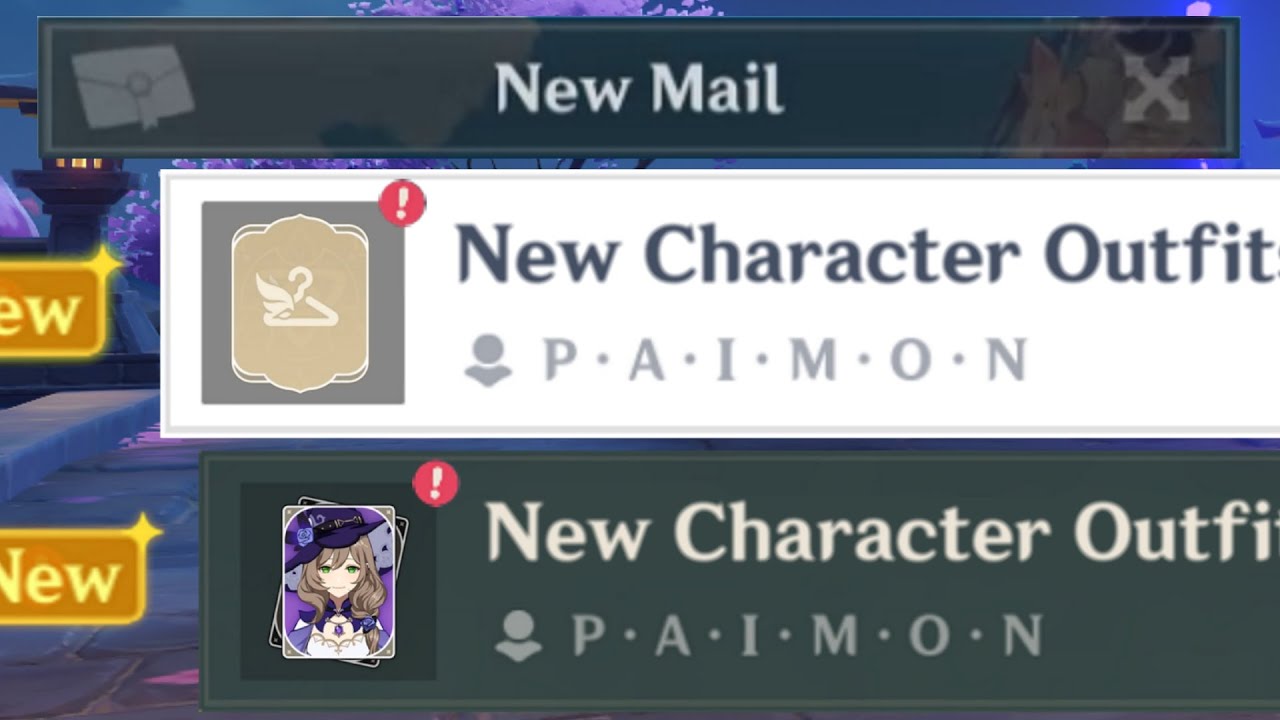The width and height of the screenshot is (1280, 720).
Task: Click red alert badge on hanger icon
Action: [x=402, y=204]
